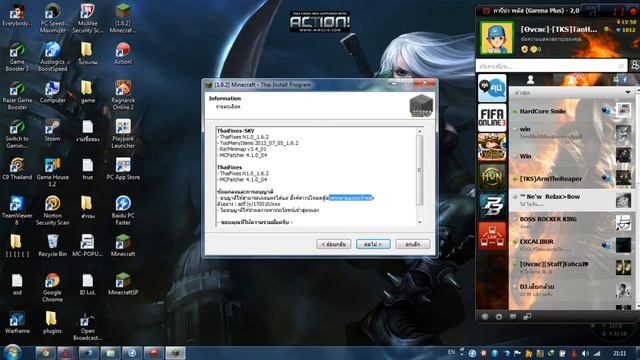Open the red LAN game icon in Garena
The image size is (640, 360).
point(492,236)
